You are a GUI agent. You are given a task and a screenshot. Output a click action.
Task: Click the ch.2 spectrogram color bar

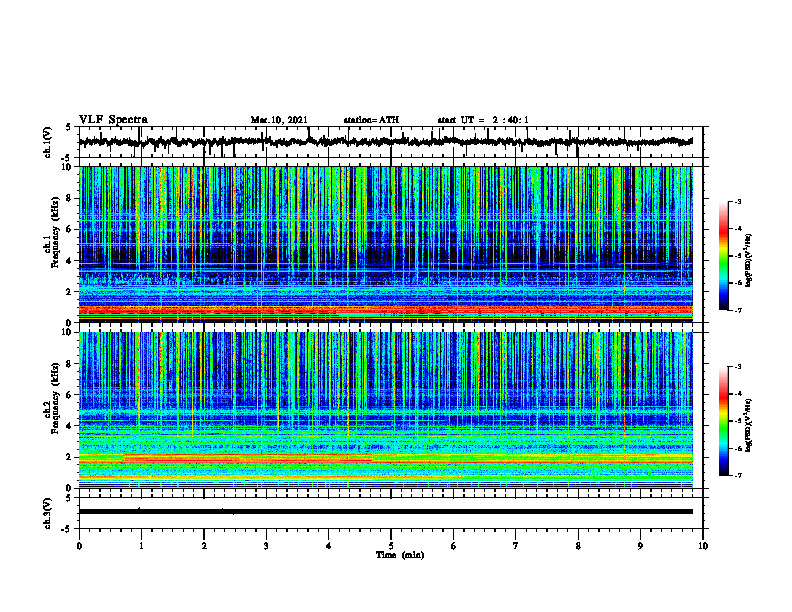pos(723,421)
